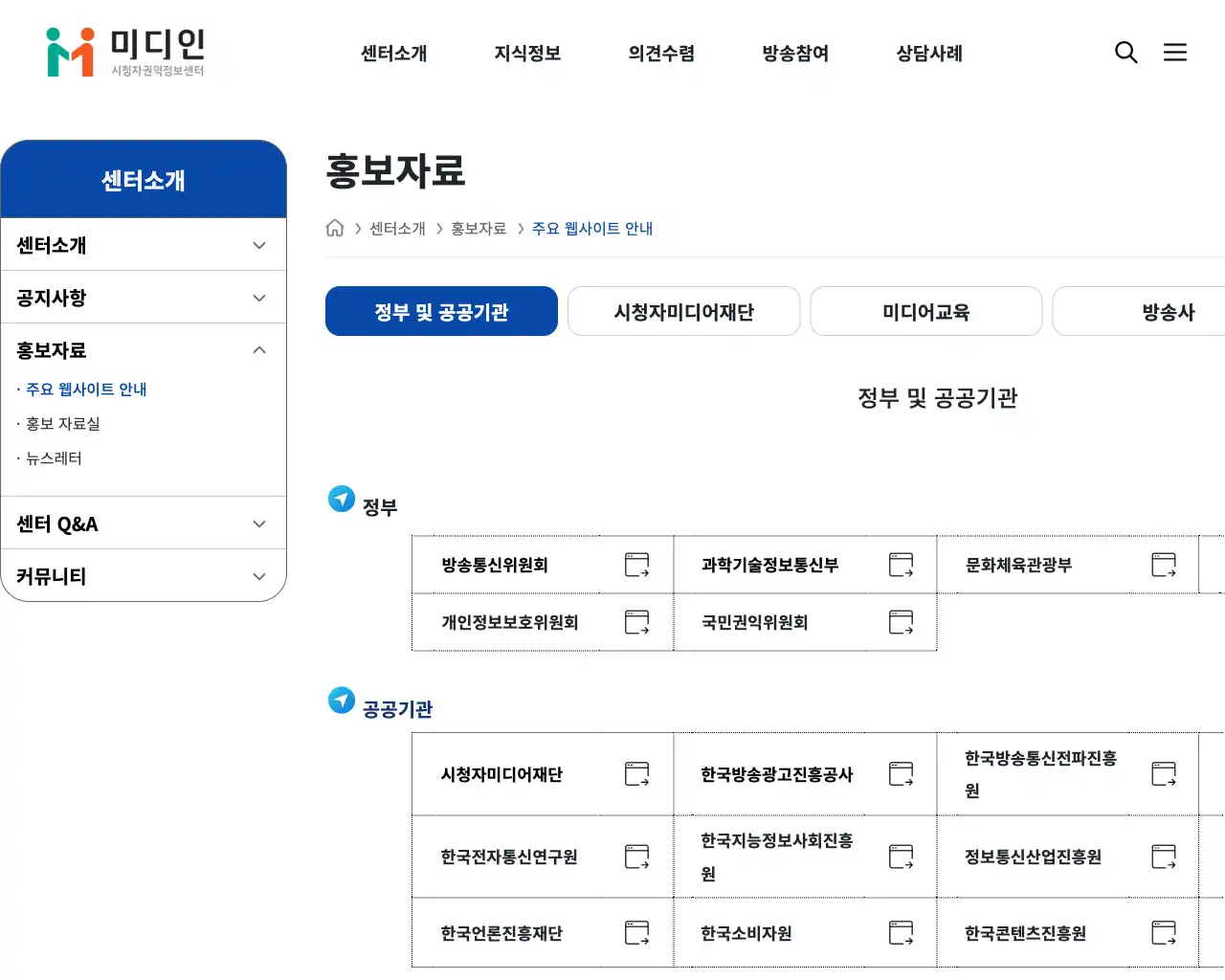Expand the 센터 Q&A sidebar section
The image size is (1225, 980).
[x=258, y=523]
